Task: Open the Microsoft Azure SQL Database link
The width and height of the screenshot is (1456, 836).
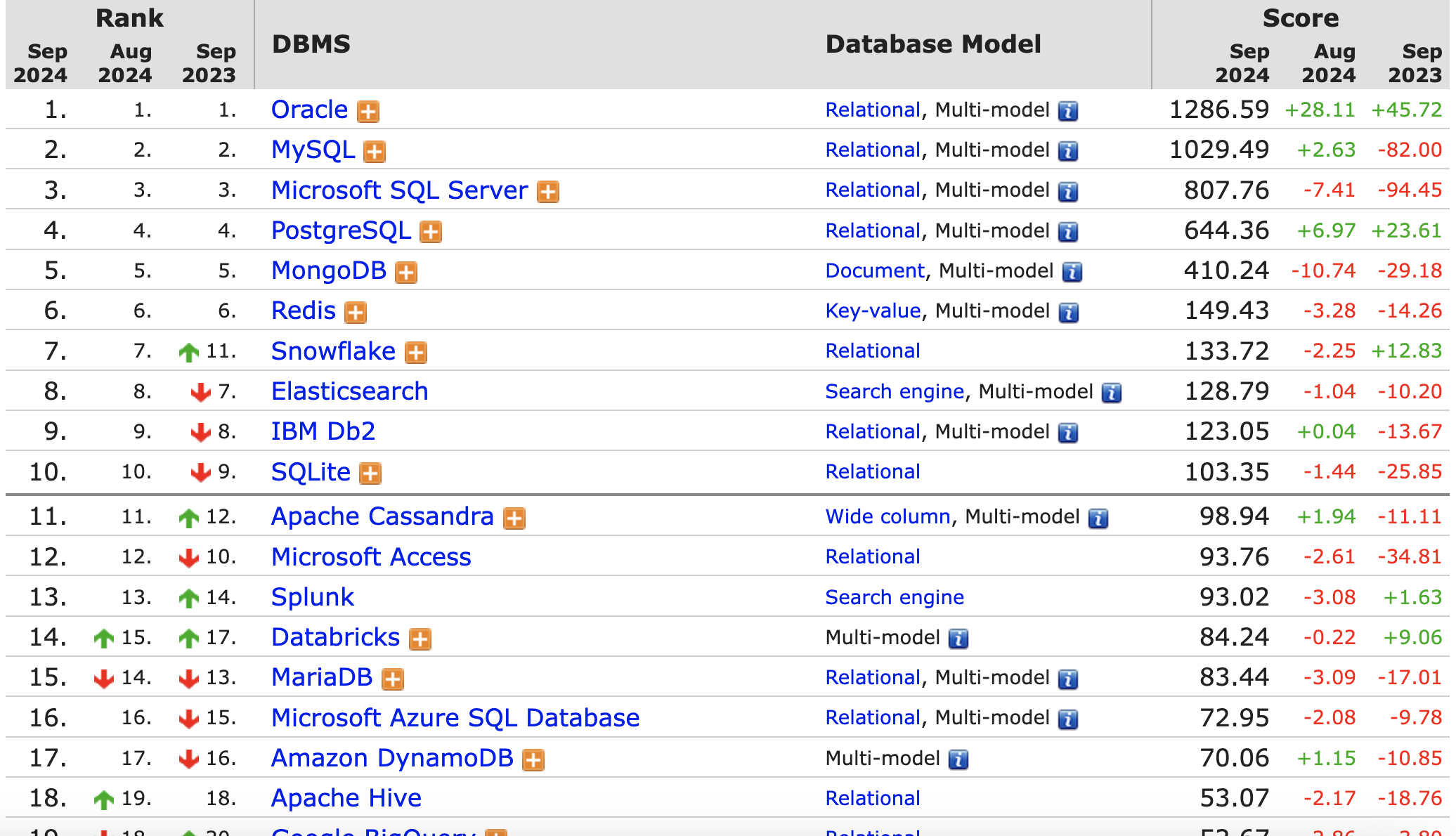Action: 455,717
